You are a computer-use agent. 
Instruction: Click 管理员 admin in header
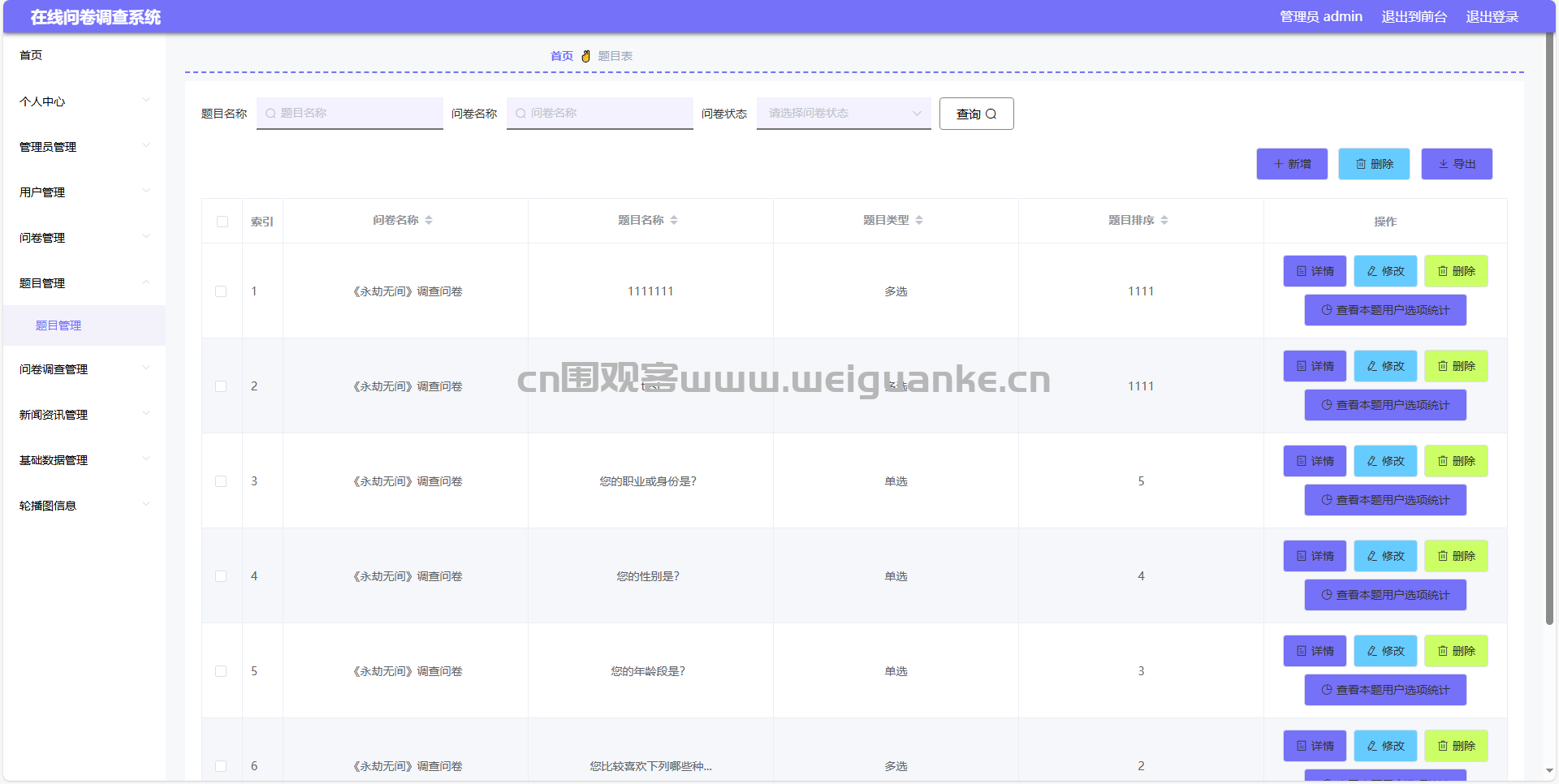tap(1321, 17)
